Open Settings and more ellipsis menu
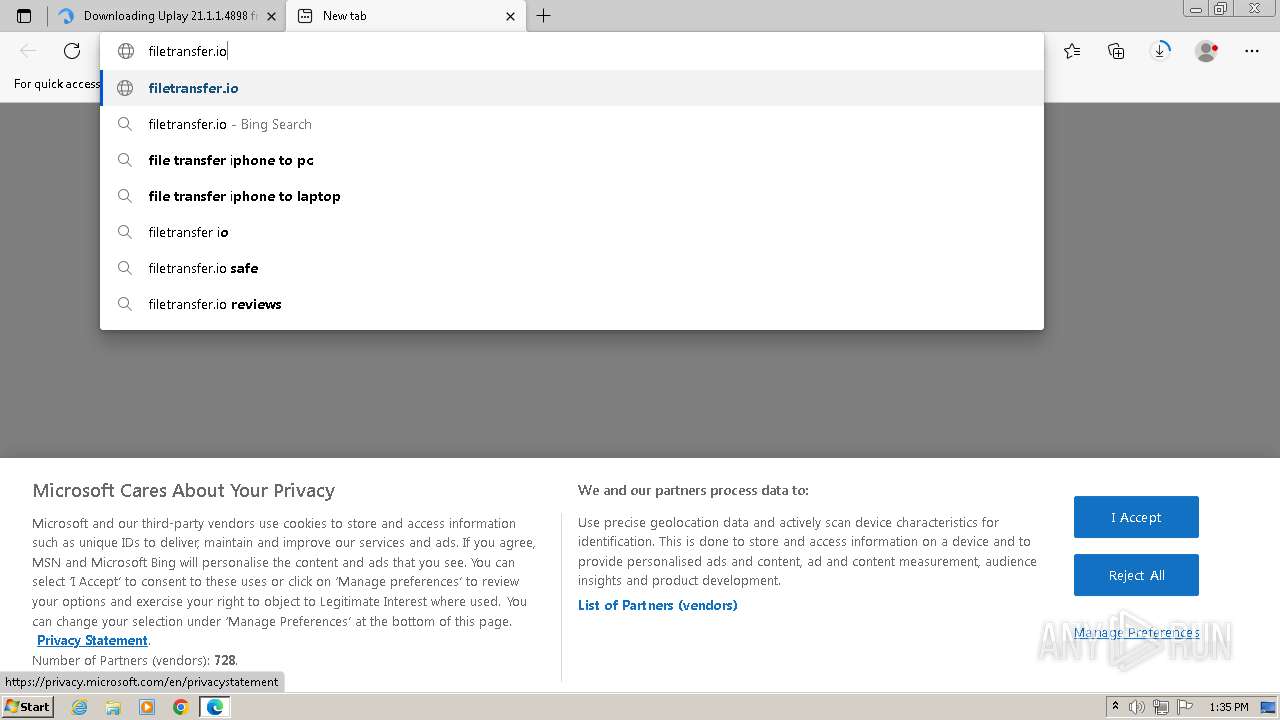1280x720 pixels. click(1252, 51)
